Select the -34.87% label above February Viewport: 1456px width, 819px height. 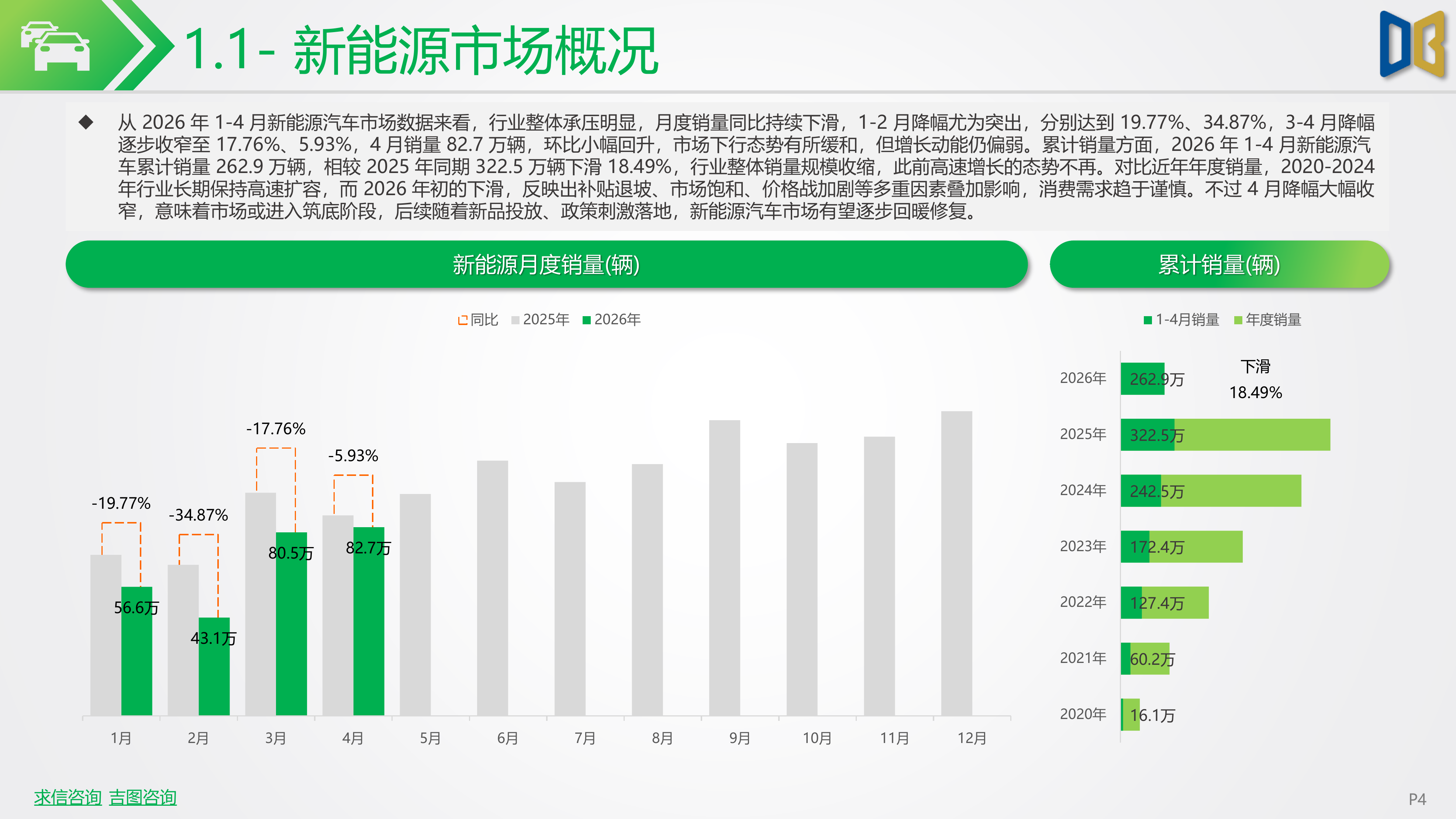tap(199, 515)
